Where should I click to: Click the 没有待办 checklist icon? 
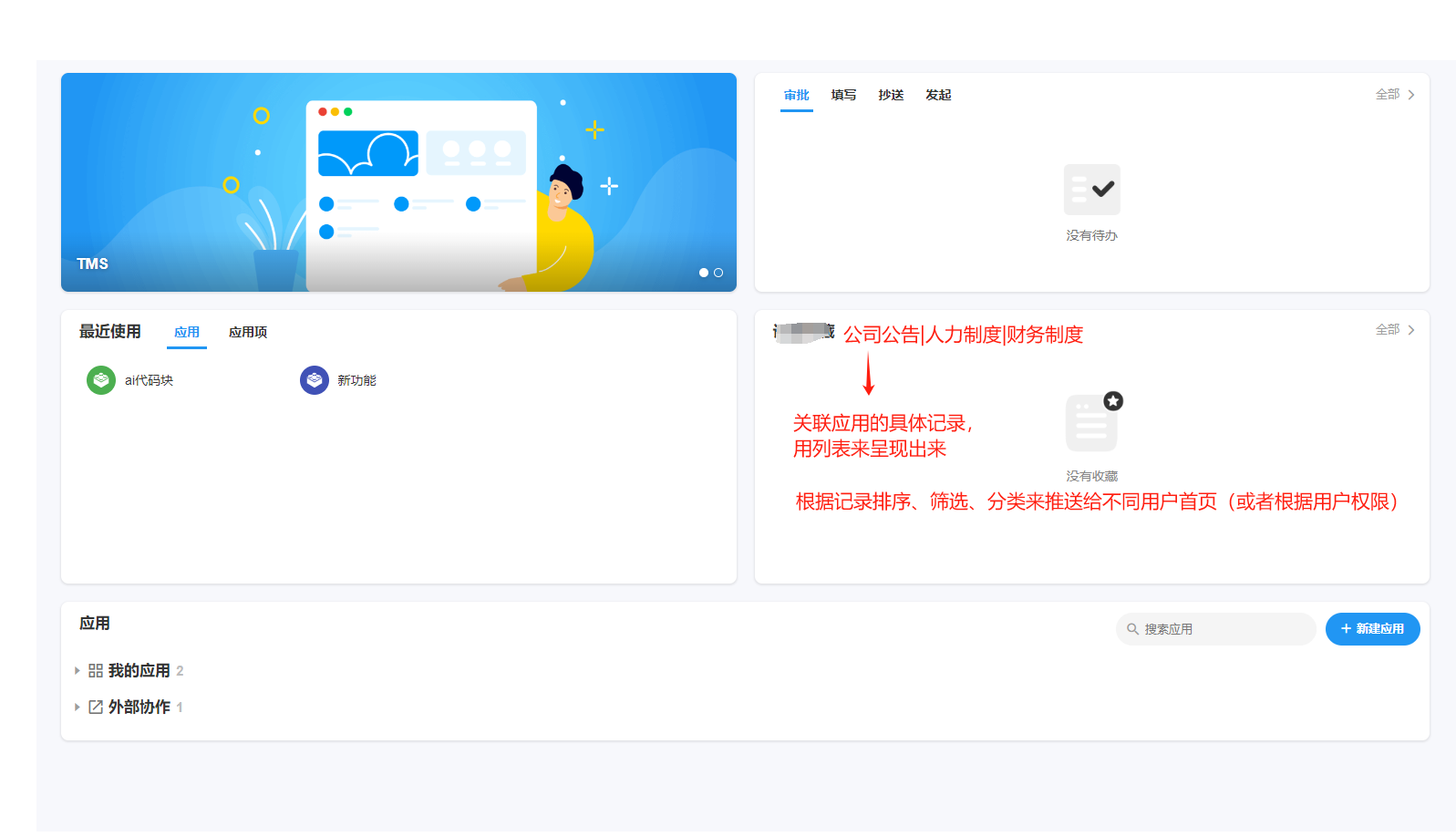click(1092, 190)
